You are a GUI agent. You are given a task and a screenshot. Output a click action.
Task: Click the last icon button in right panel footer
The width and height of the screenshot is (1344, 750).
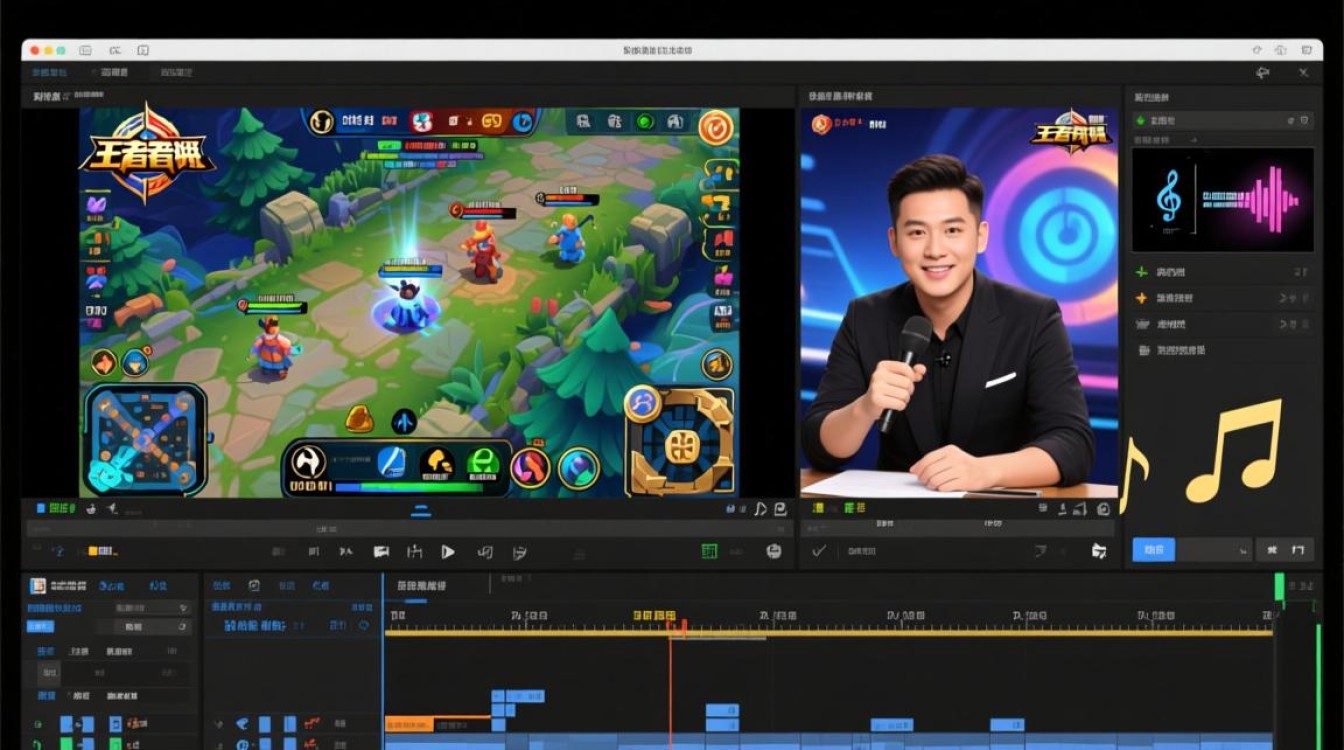tap(1299, 549)
